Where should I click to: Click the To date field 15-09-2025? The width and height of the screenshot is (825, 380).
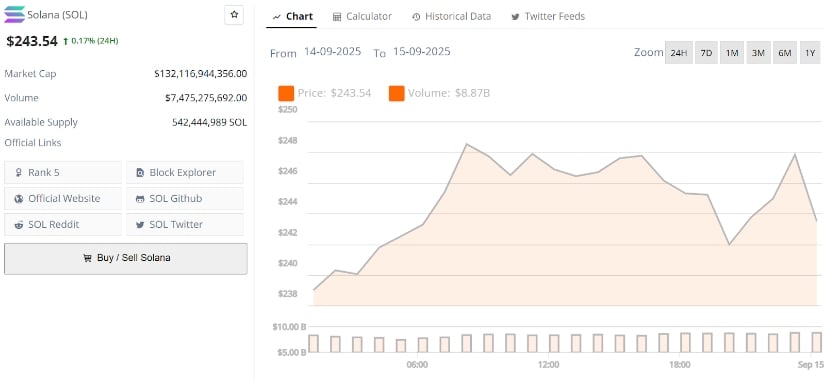pos(421,52)
